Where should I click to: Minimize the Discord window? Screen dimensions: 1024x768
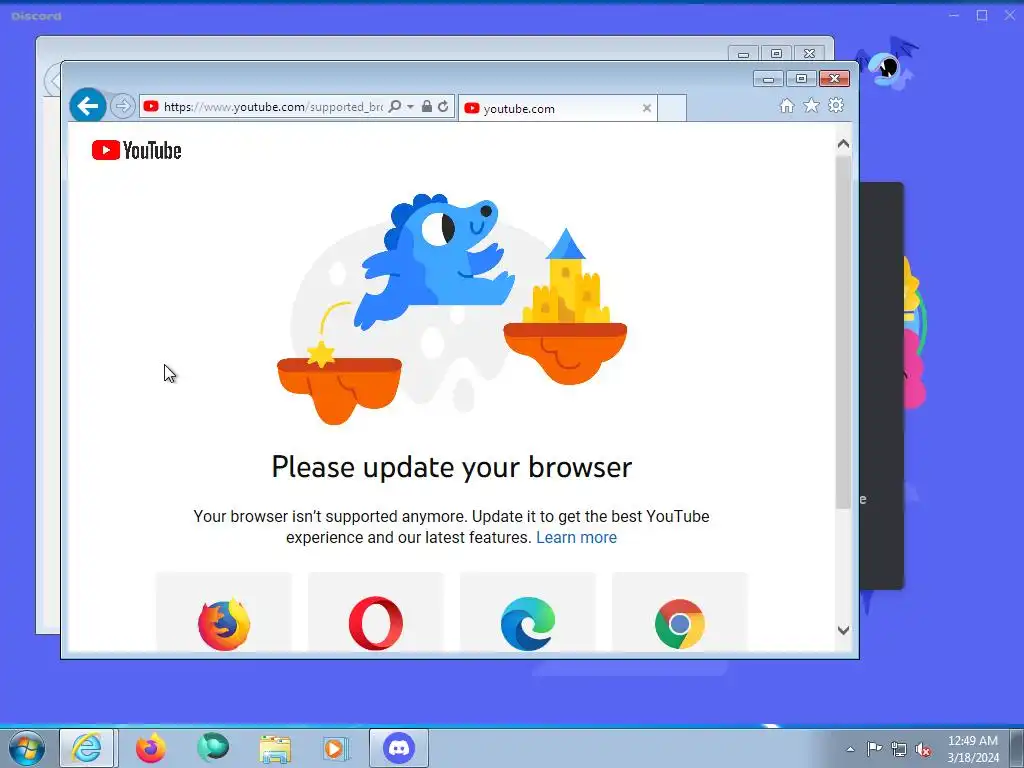954,15
